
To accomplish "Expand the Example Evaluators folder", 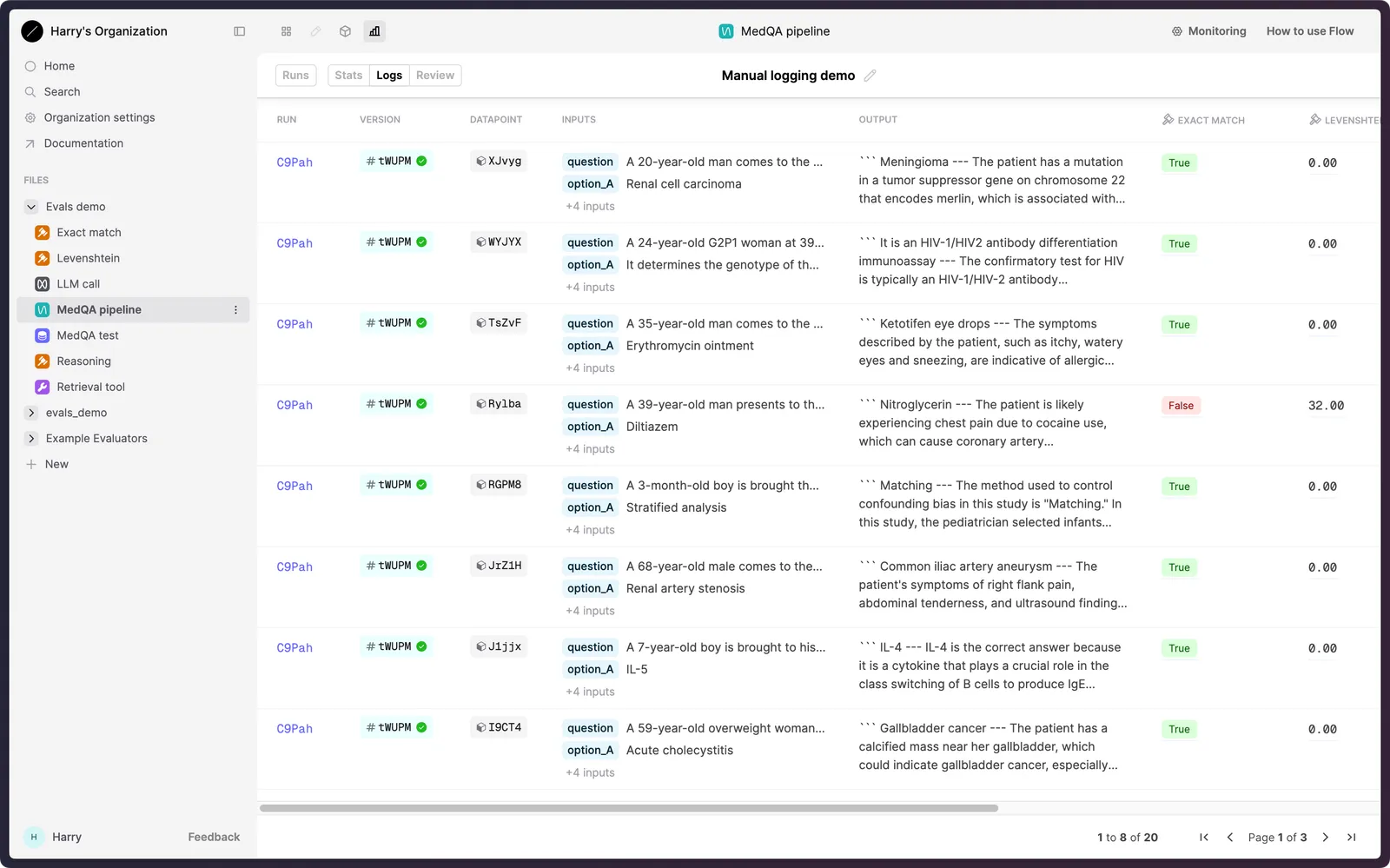I will coord(31,439).
